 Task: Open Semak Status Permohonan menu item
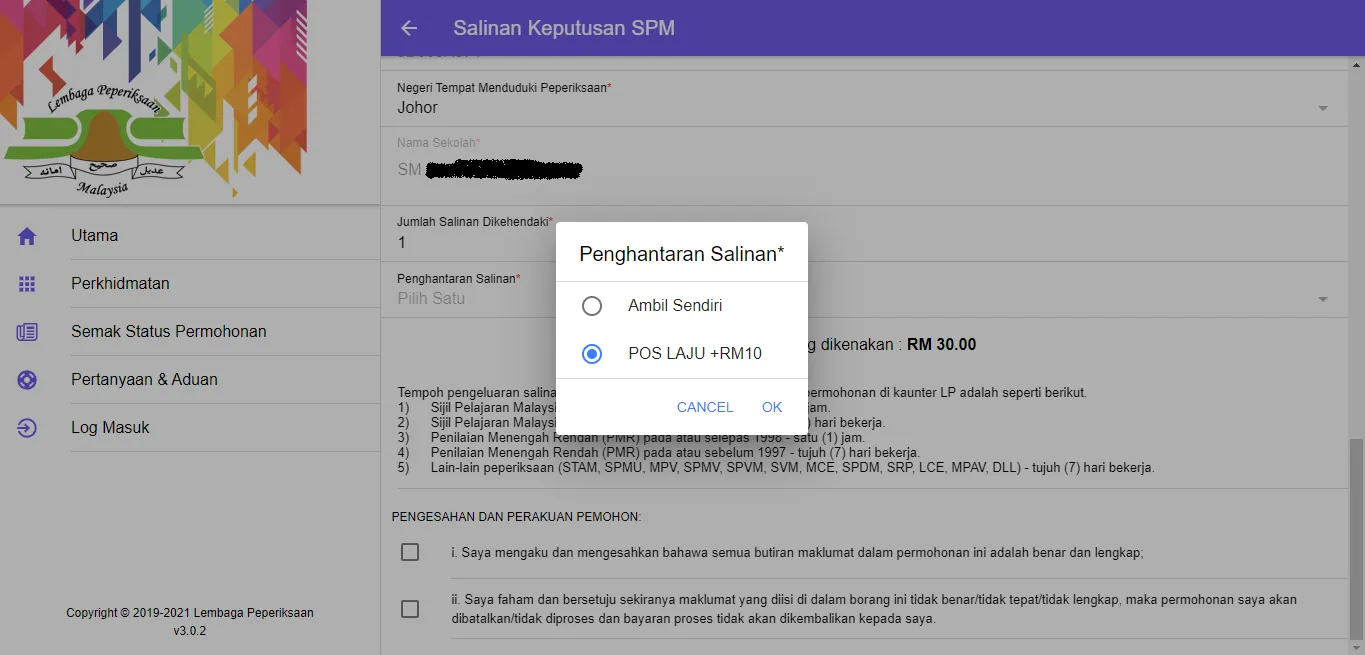[x=169, y=332]
